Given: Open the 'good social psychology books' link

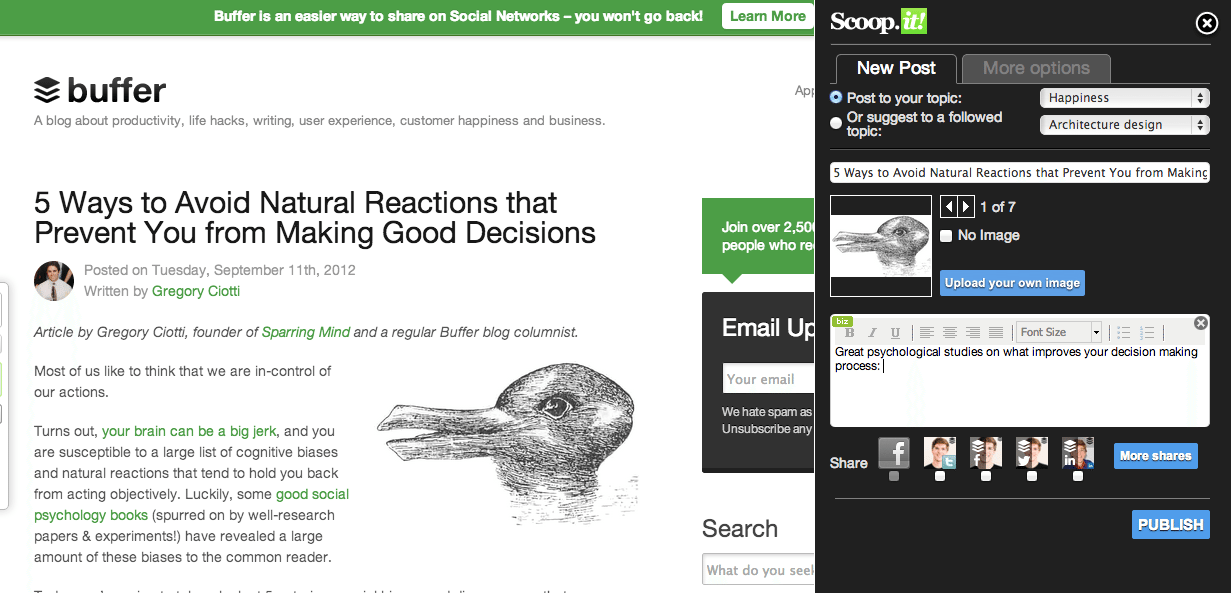Looking at the screenshot, I should point(191,505).
